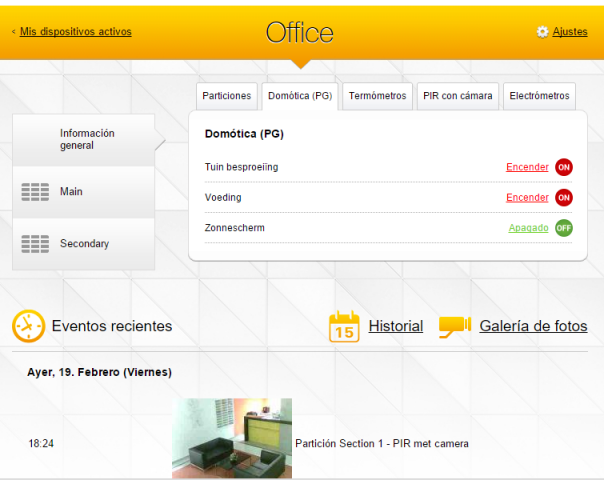
Task: Click the Apagado link for Zonnescherm
Action: tap(528, 228)
